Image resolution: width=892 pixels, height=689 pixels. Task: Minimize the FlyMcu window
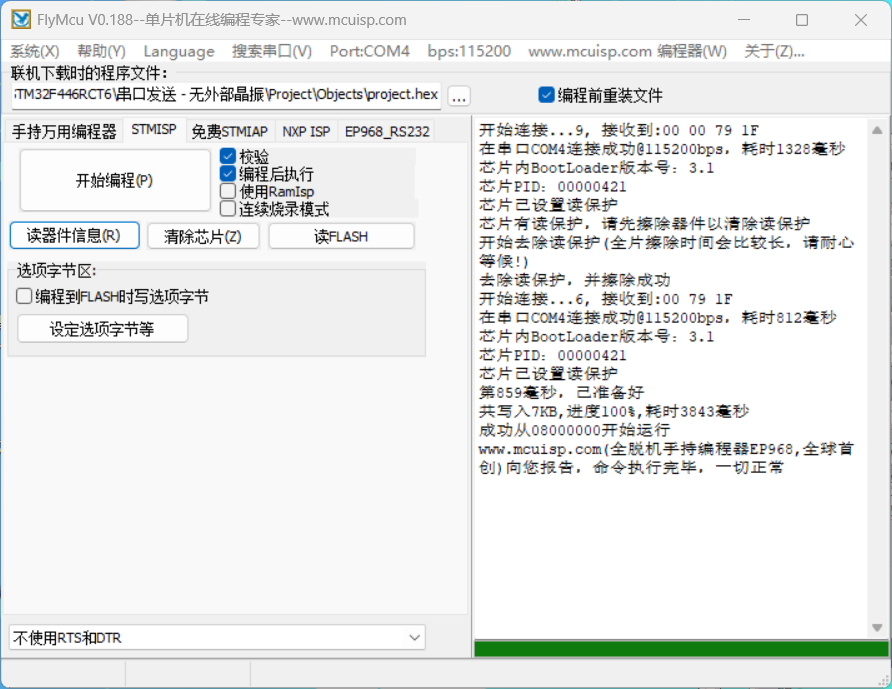[744, 20]
